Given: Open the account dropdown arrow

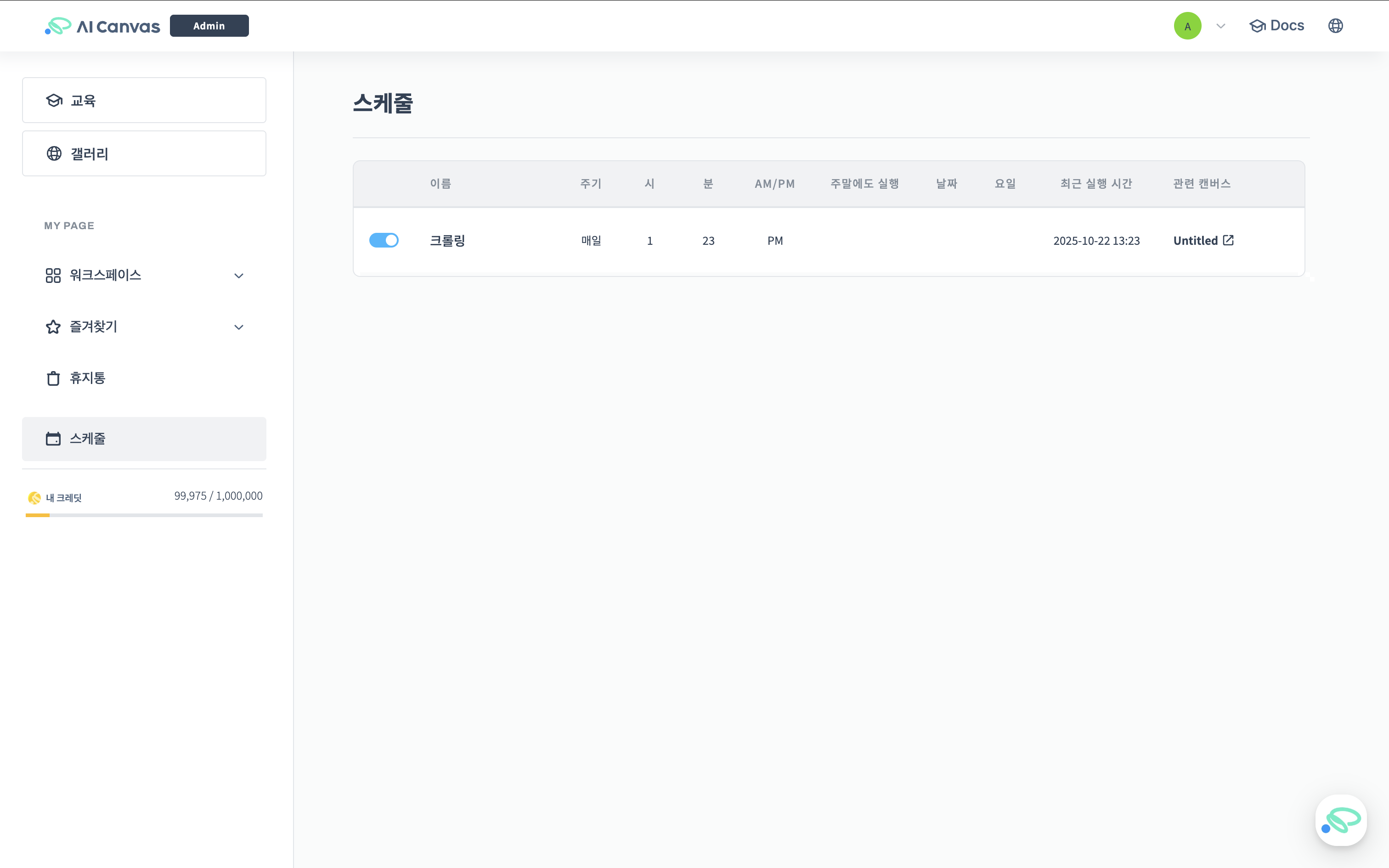Looking at the screenshot, I should [1221, 26].
